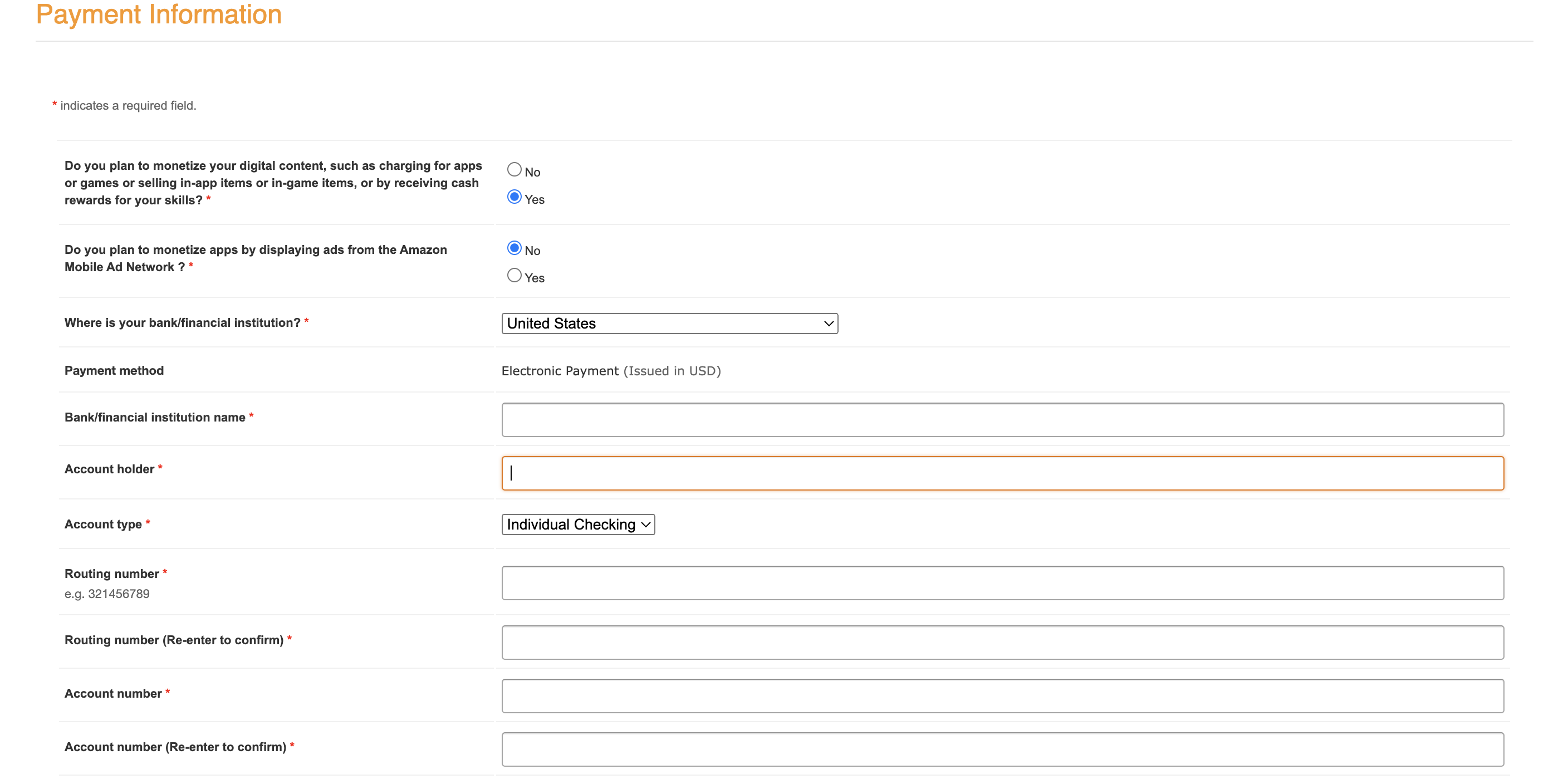Focus the Routing number re-enter confirmation field
1568x784 pixels.
pos(1002,642)
